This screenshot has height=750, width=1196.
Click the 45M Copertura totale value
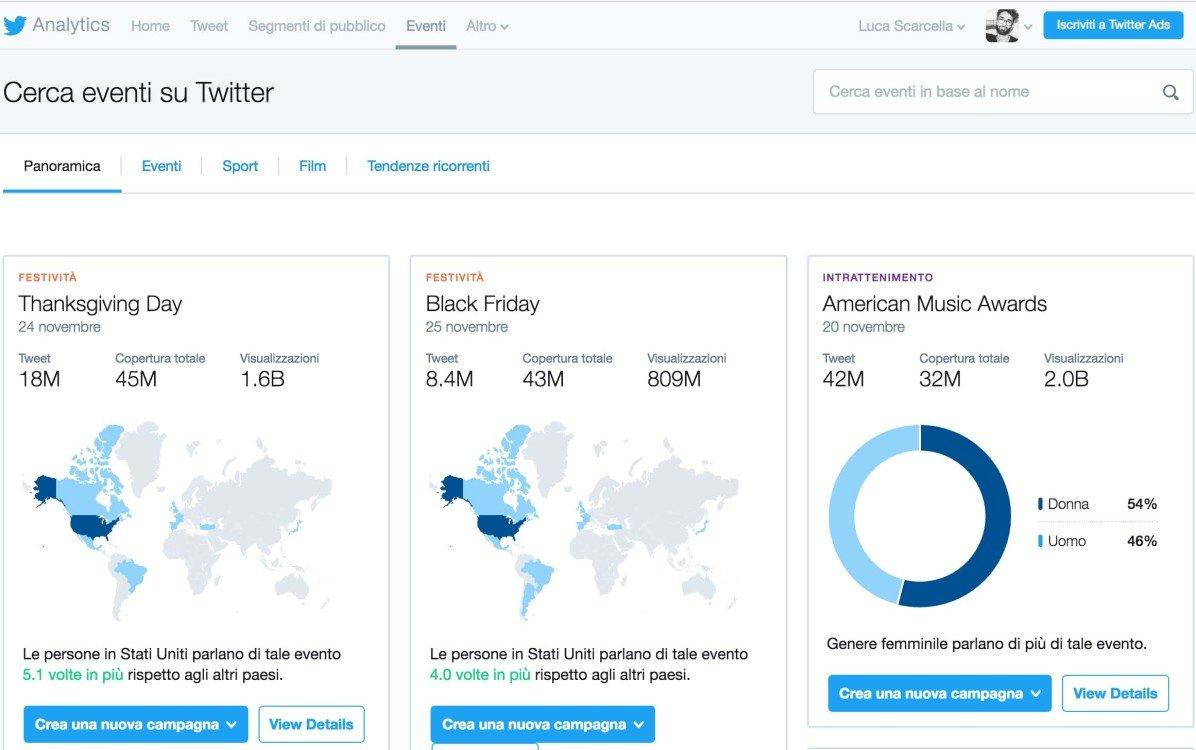(136, 379)
